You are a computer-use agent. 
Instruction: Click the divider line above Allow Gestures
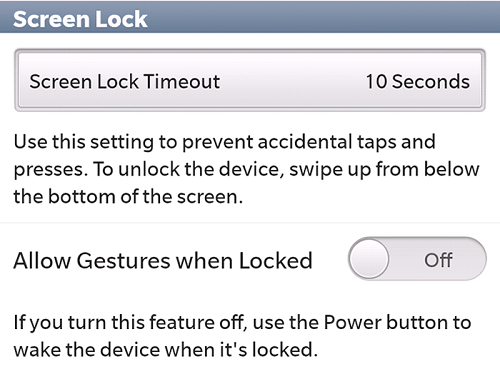click(x=250, y=222)
